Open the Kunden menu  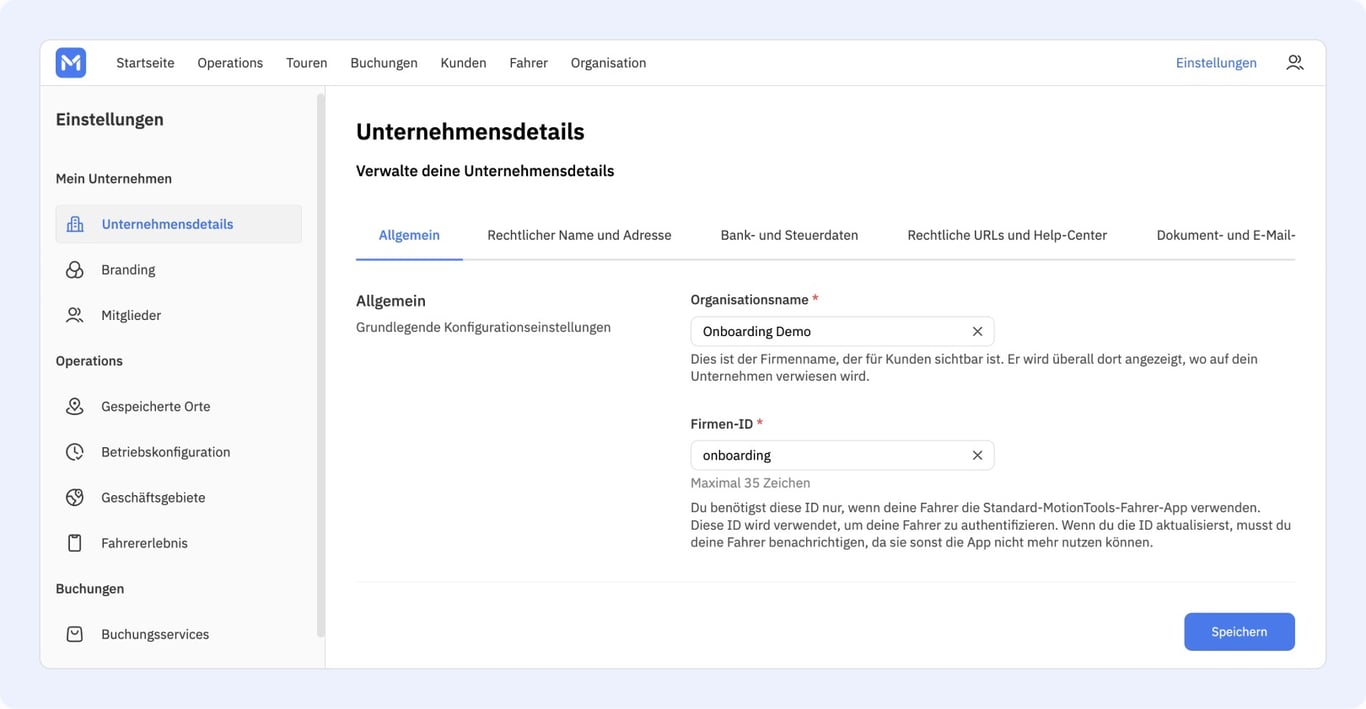tap(463, 63)
